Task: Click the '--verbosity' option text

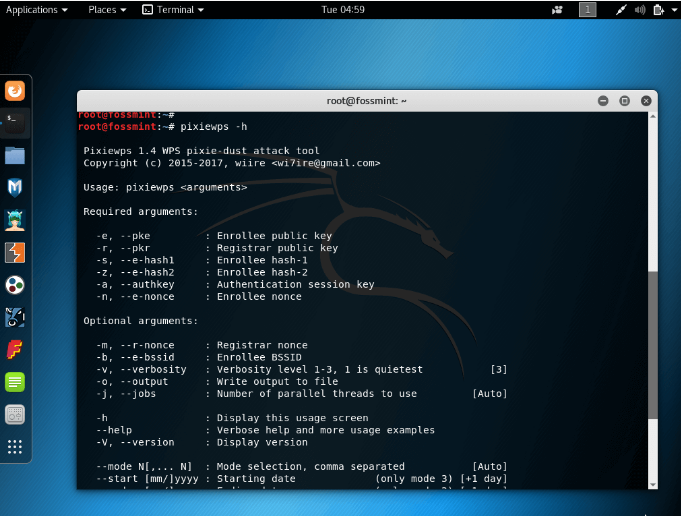Action: [153, 370]
